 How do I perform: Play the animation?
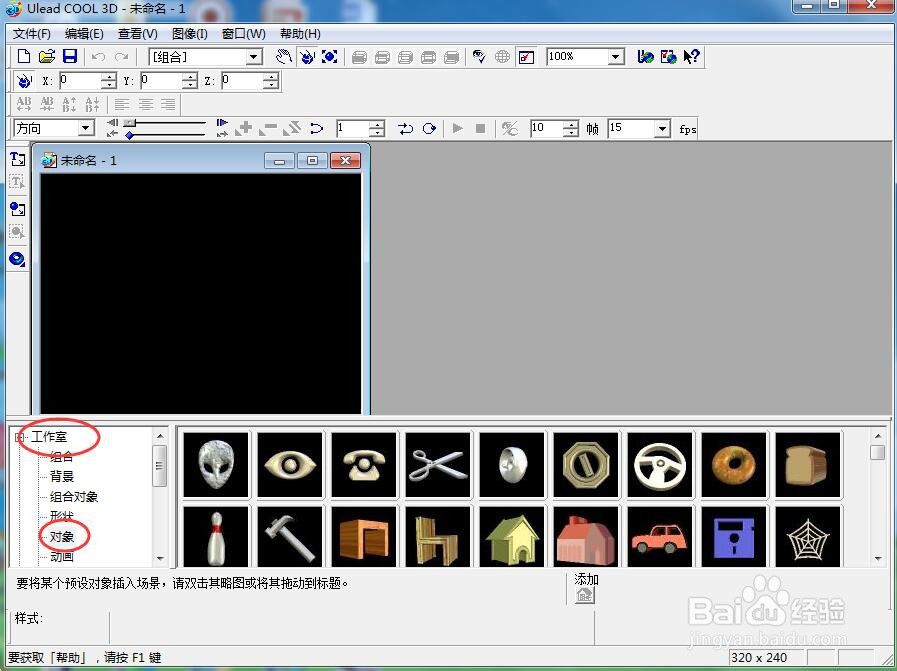coord(458,128)
